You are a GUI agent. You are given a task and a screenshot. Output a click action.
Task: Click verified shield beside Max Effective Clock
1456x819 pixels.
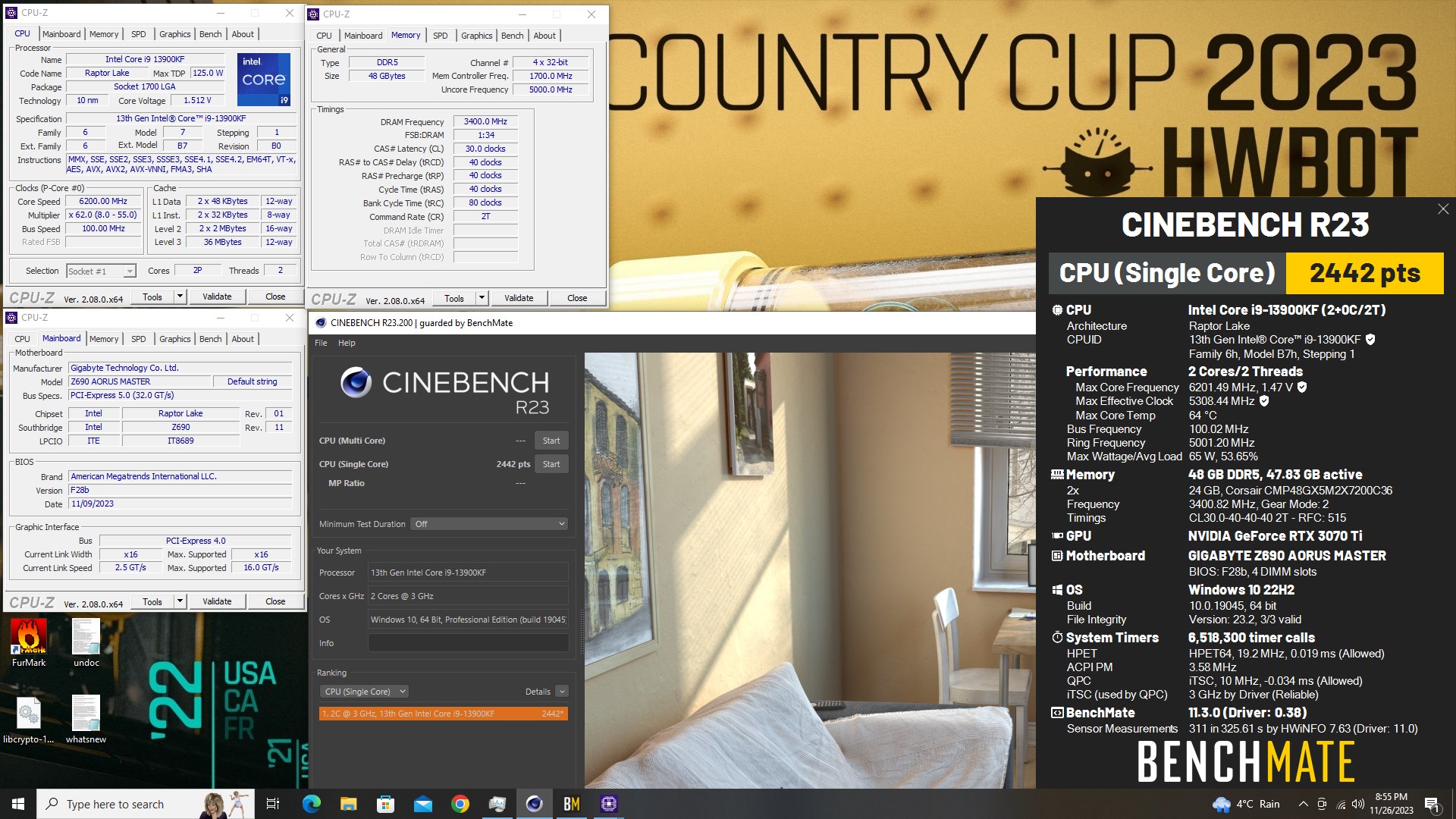[1264, 401]
